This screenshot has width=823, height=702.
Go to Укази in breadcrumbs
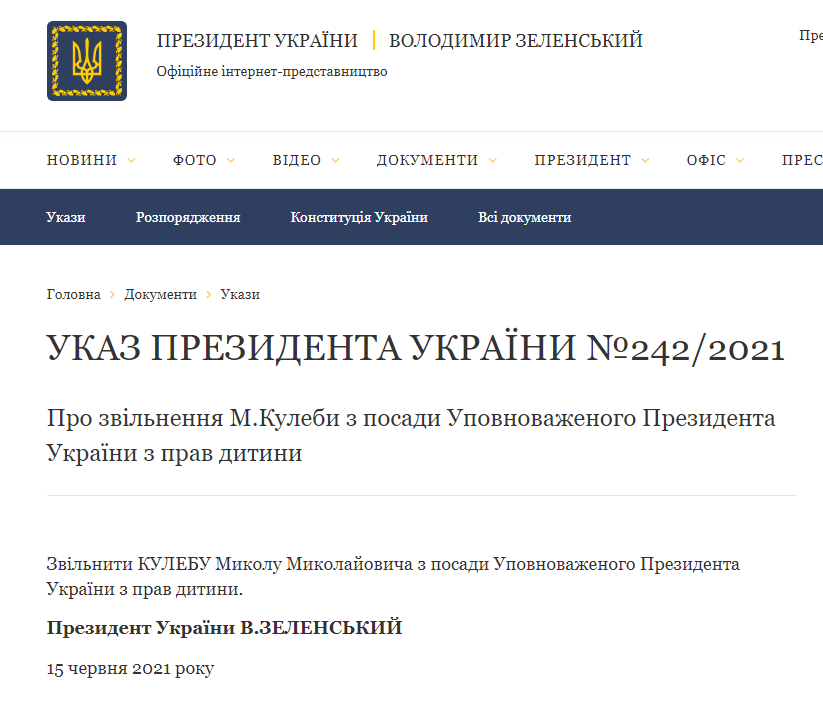(x=240, y=295)
